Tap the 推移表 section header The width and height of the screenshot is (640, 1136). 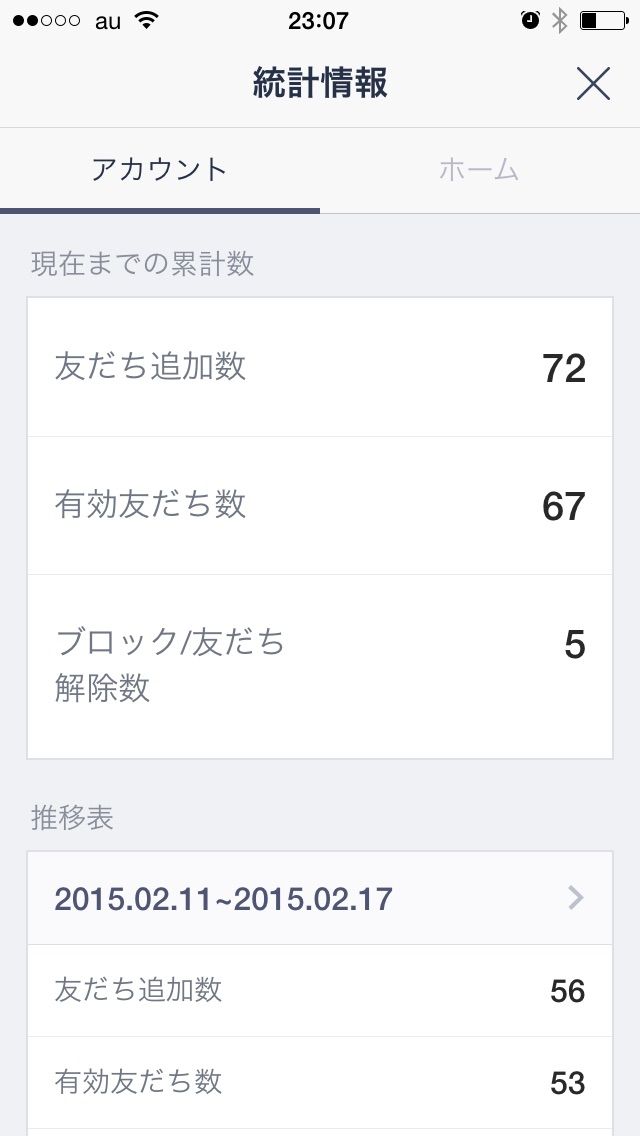pyautogui.click(x=73, y=818)
